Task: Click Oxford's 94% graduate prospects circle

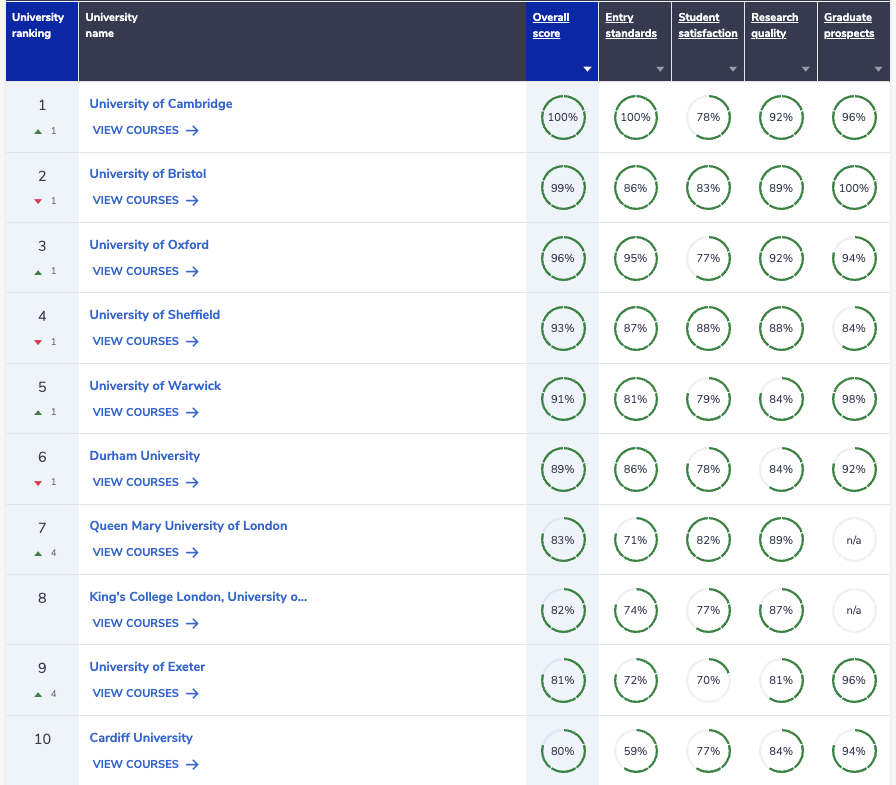Action: [x=854, y=258]
